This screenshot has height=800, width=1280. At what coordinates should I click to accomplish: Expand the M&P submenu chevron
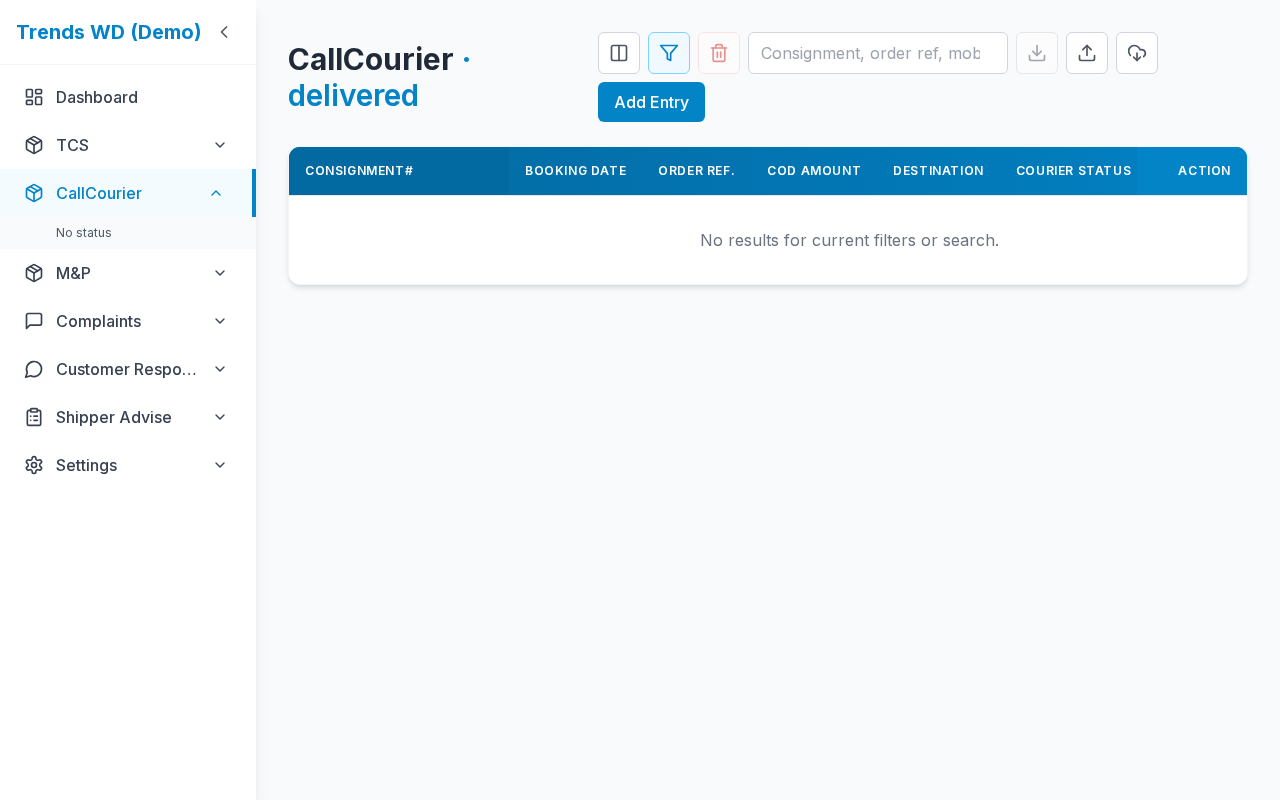pos(220,273)
